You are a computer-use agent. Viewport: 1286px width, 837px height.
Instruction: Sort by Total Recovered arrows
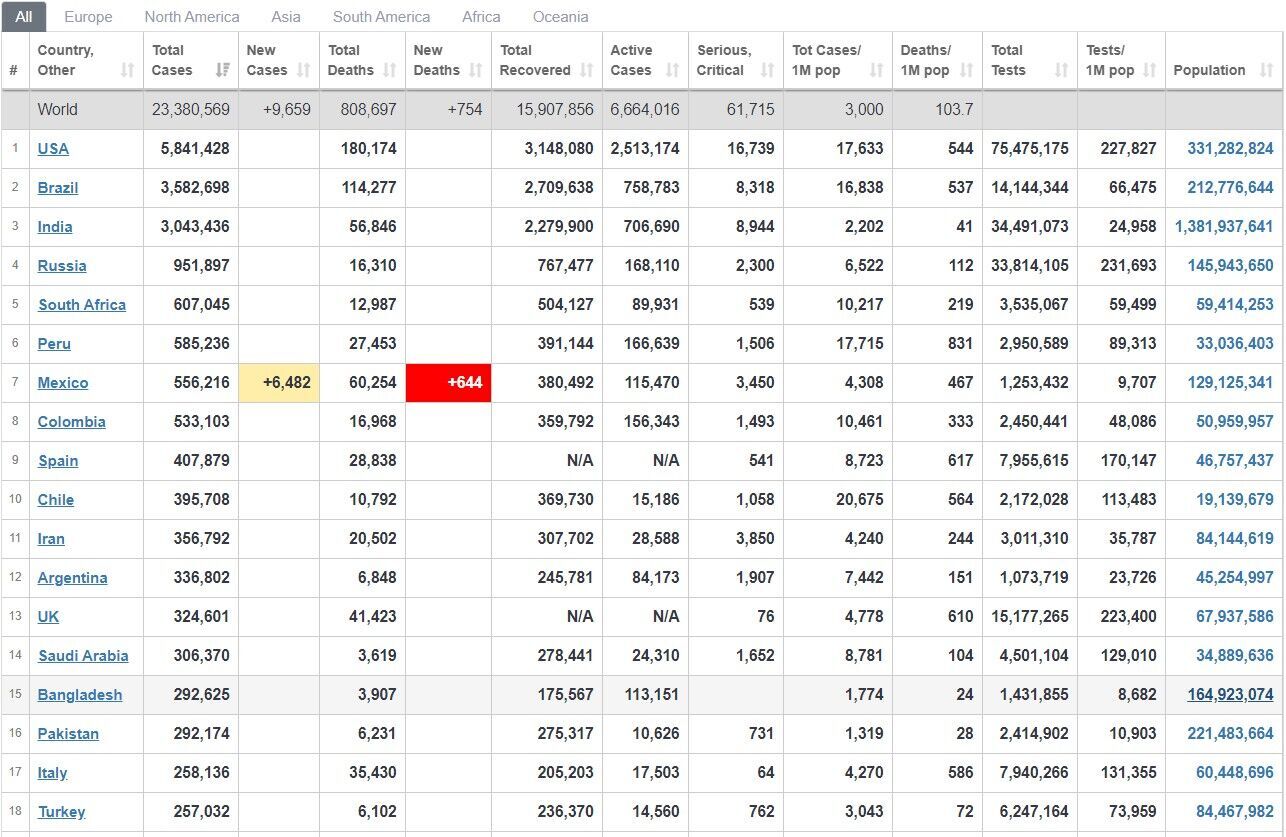point(586,70)
